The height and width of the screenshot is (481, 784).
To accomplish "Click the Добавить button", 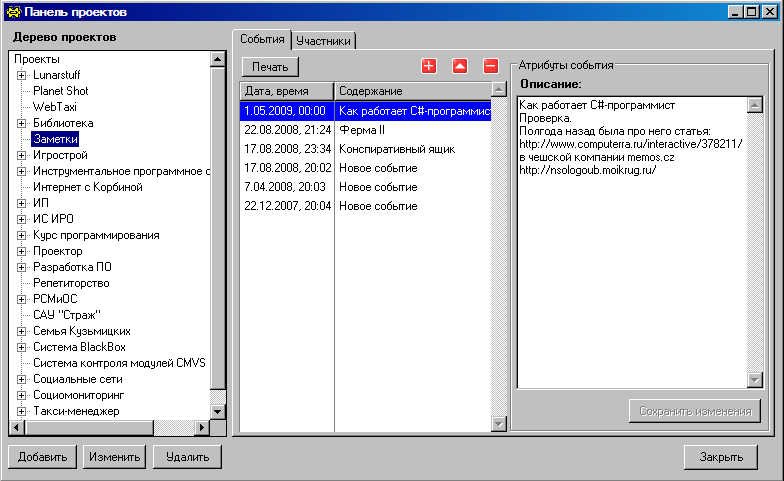I will coord(42,457).
